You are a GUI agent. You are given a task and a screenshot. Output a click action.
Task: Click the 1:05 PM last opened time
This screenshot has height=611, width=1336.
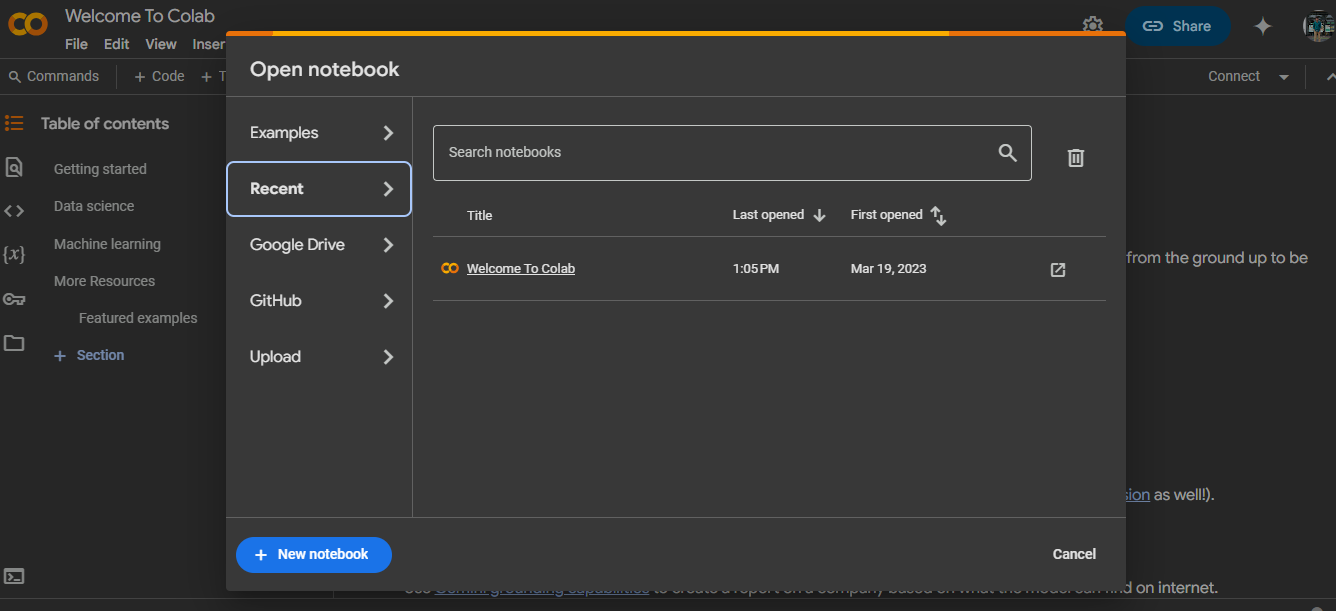pos(756,269)
